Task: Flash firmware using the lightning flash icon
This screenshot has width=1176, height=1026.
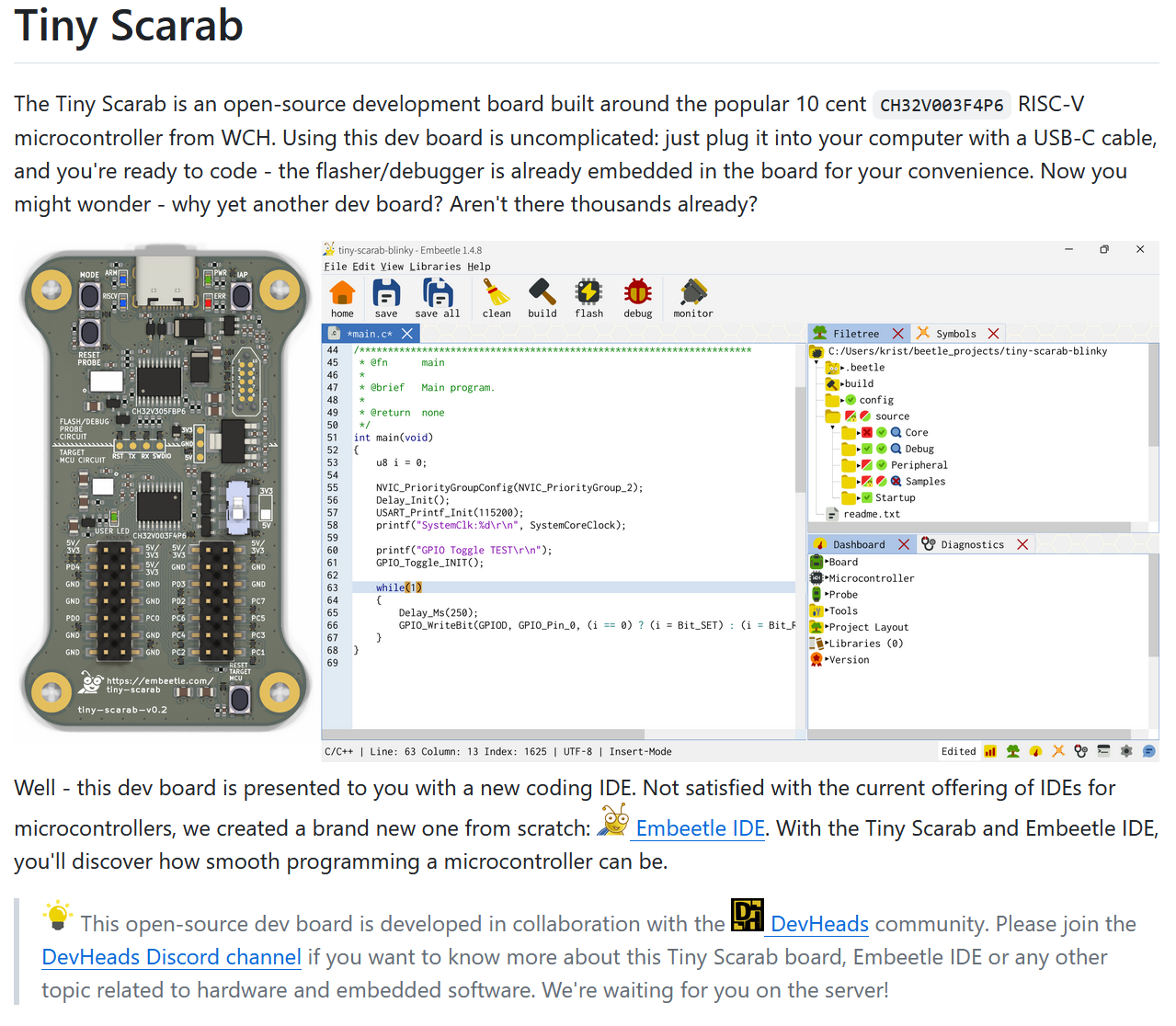Action: pos(588,294)
